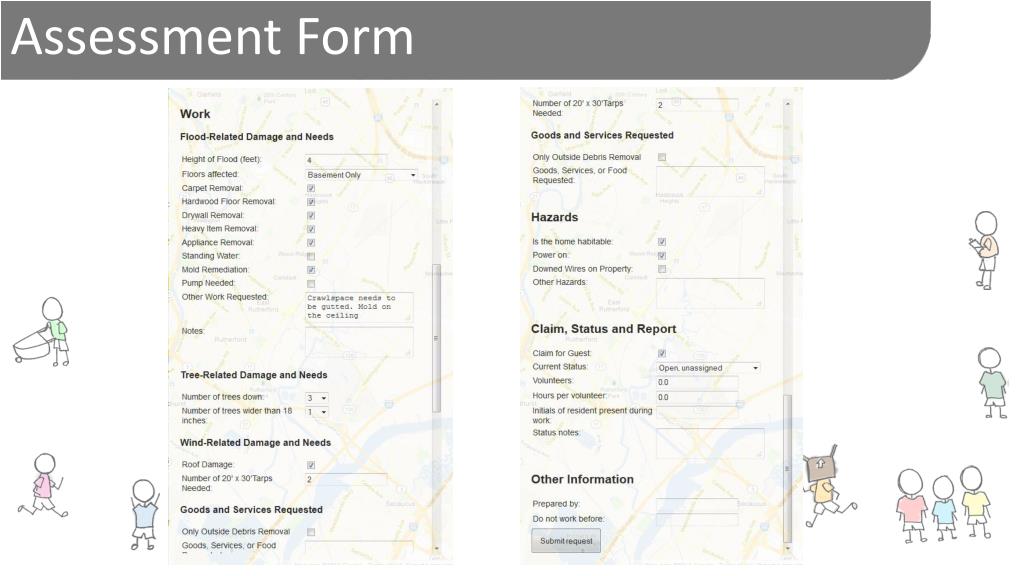Click scroll-up arrow of Work form scrollbar
This screenshot has width=1024, height=576.
(437, 104)
